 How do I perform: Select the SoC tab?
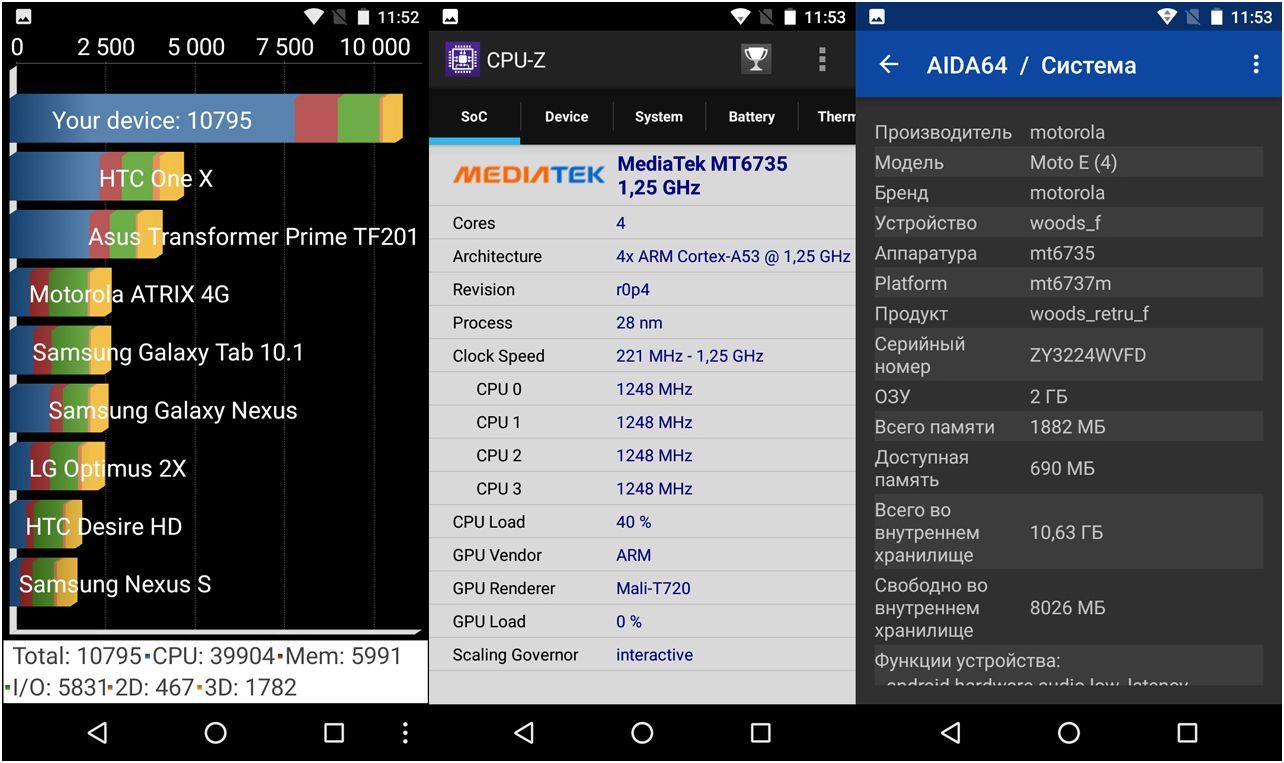pyautogui.click(x=474, y=117)
